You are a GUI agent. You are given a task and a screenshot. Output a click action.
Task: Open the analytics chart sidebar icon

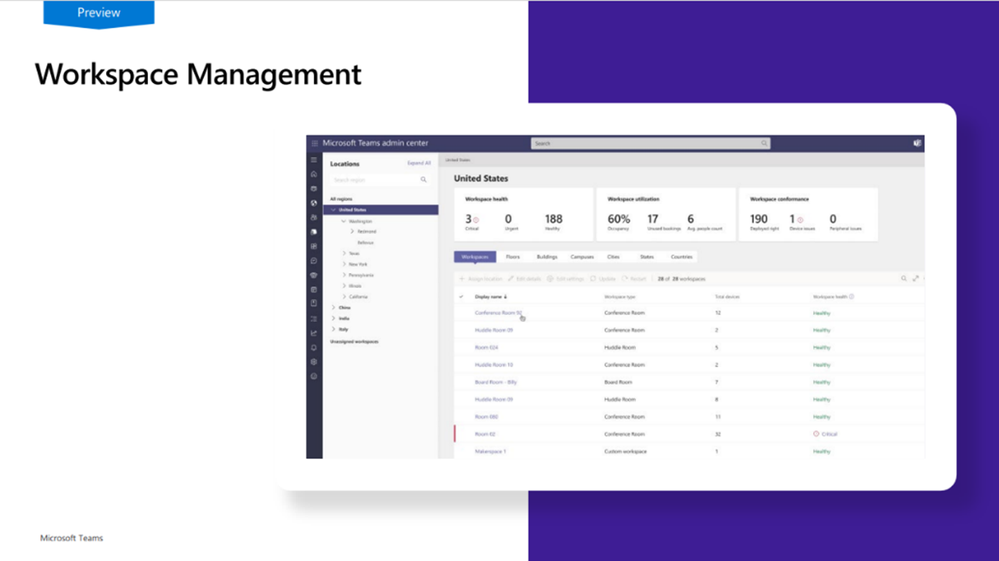tap(313, 333)
